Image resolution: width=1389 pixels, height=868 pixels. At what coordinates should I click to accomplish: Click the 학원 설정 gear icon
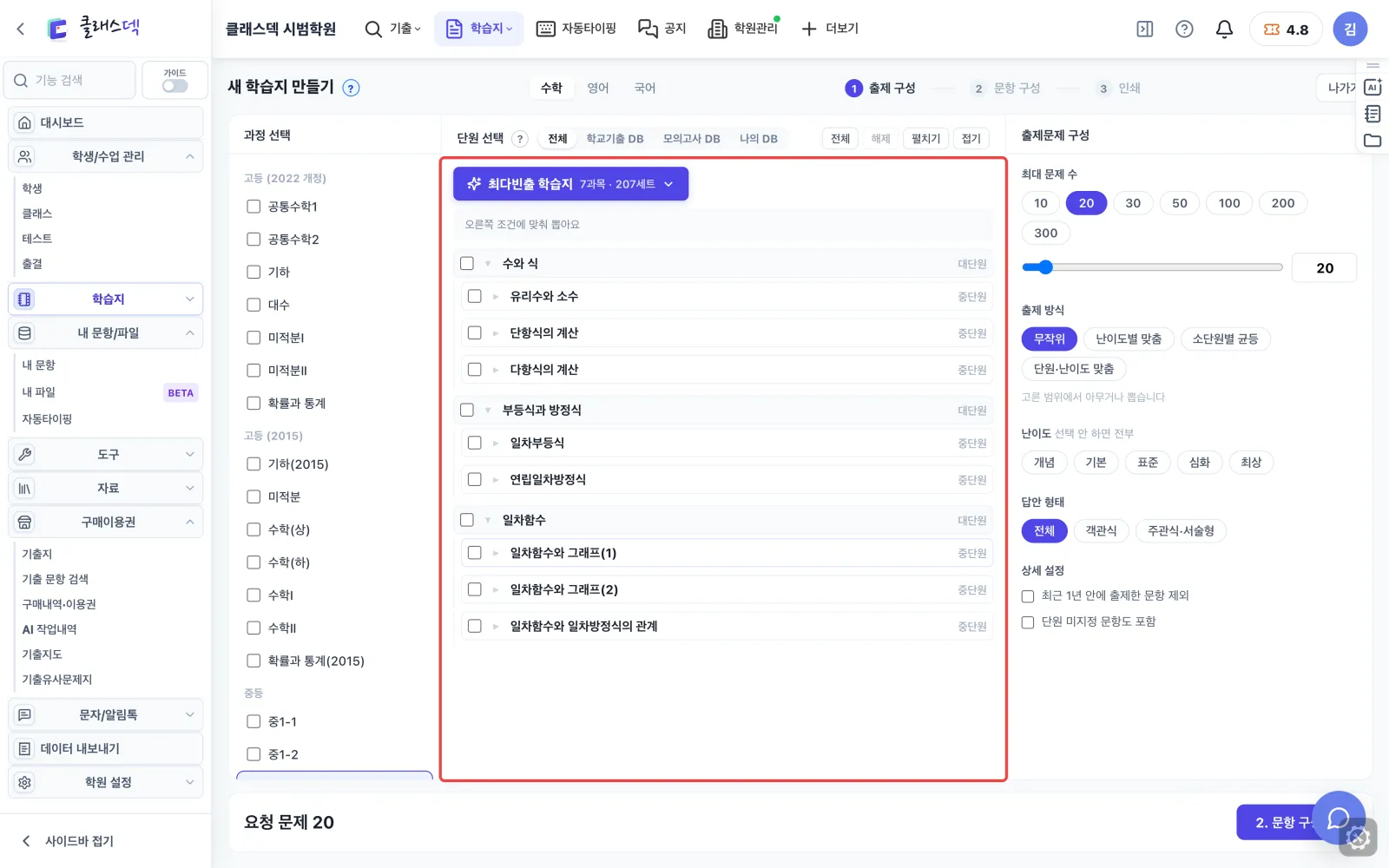click(x=24, y=782)
